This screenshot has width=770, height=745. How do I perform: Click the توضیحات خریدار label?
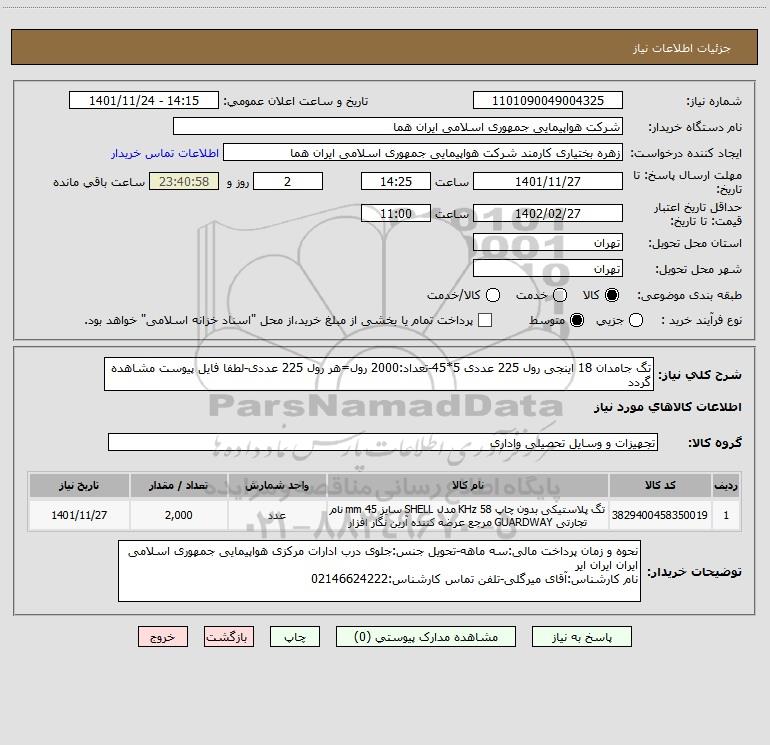pyautogui.click(x=694, y=572)
